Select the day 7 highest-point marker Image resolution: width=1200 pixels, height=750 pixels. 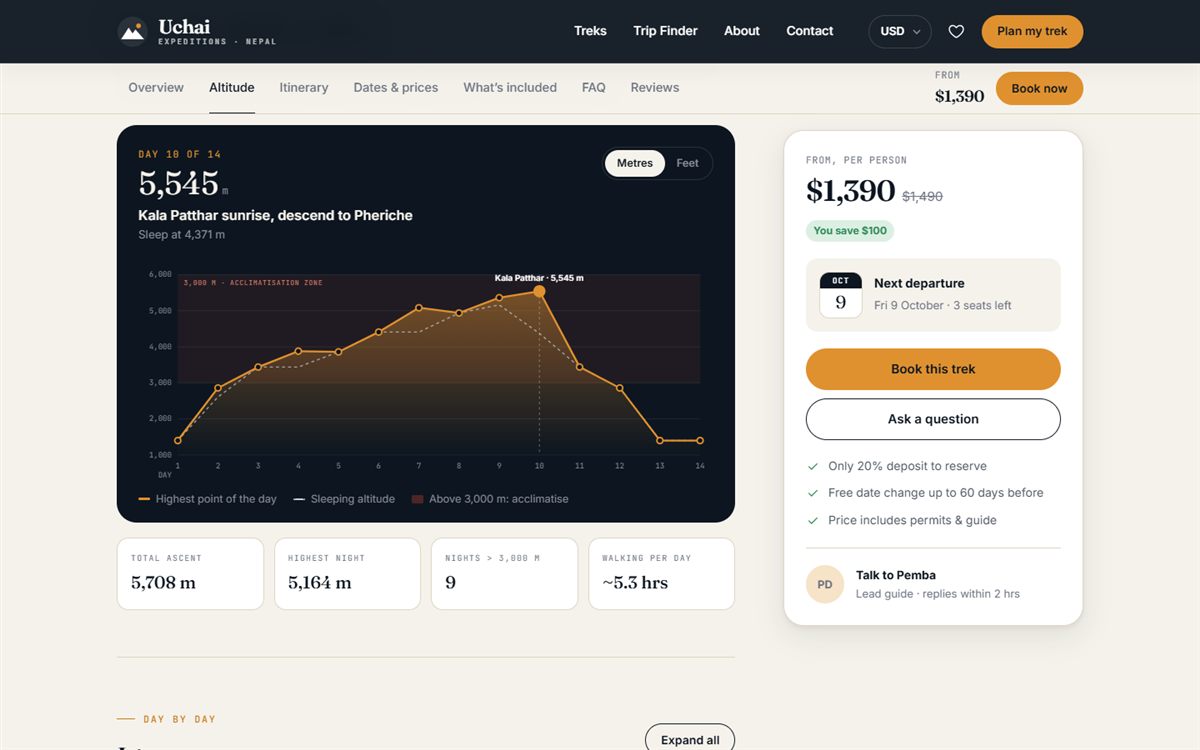click(x=419, y=308)
